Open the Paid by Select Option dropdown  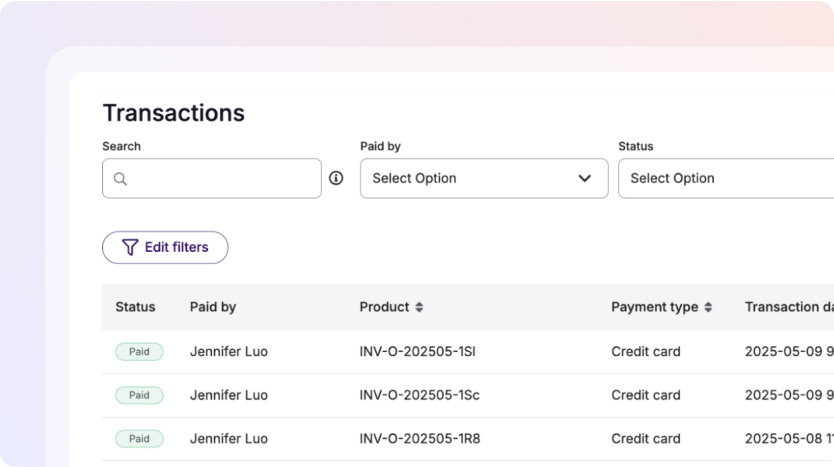pos(483,178)
